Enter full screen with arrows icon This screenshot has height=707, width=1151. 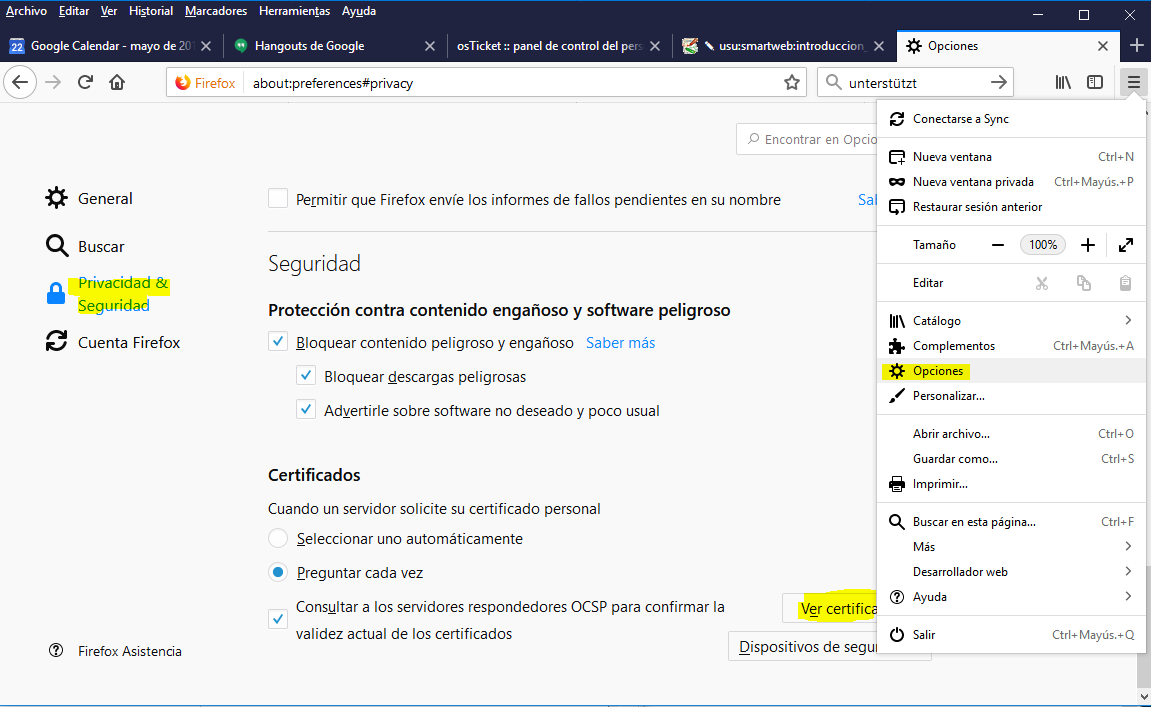coord(1125,245)
